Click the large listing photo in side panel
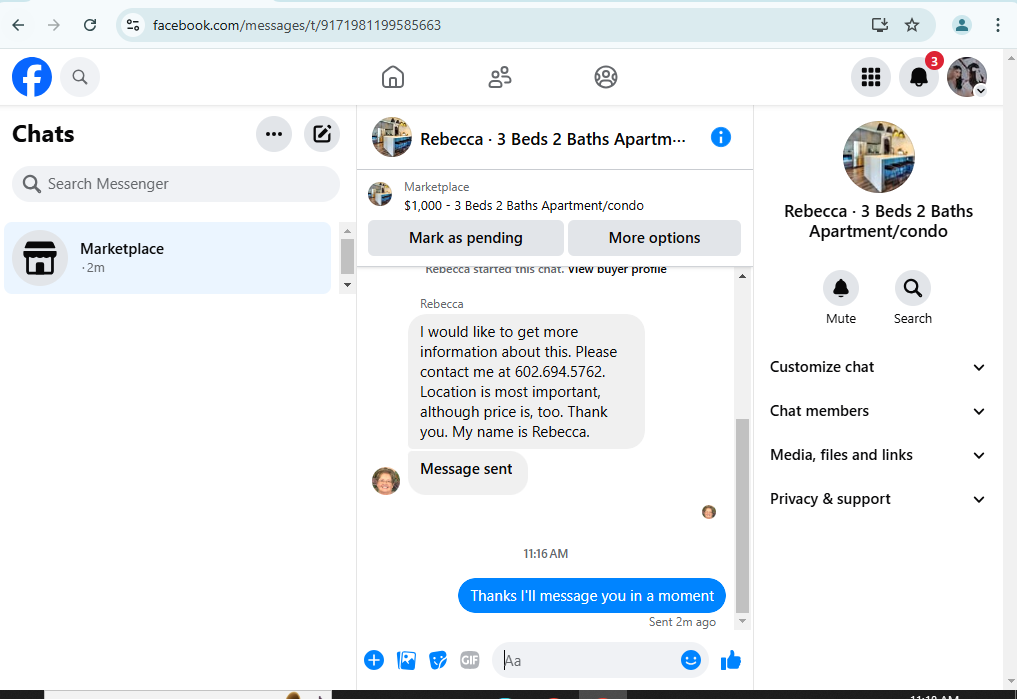Viewport: 1017px width, 699px height. click(878, 157)
